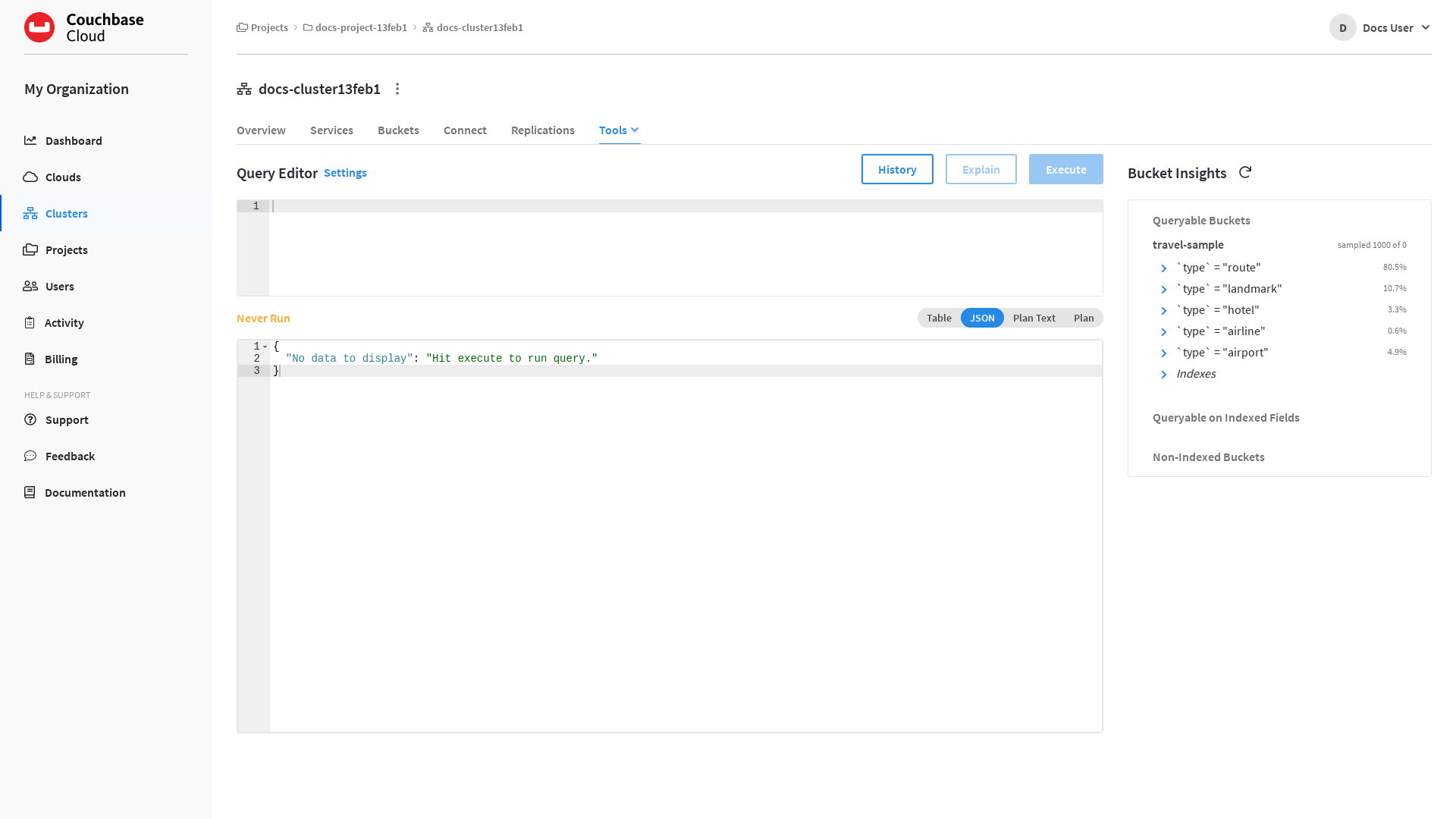Open the Tools tab dropdown
Screen dimensions: 1456x819
[x=619, y=130]
